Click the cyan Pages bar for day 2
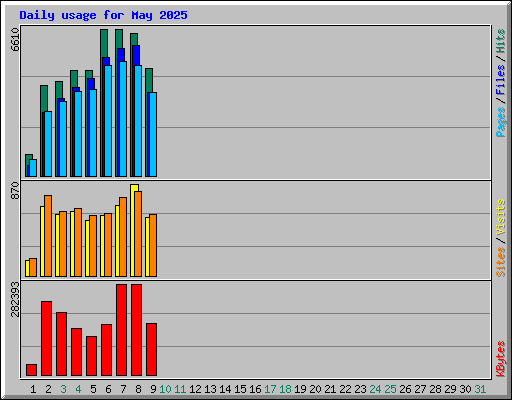Viewport: 512px width, 400px height. (x=48, y=144)
